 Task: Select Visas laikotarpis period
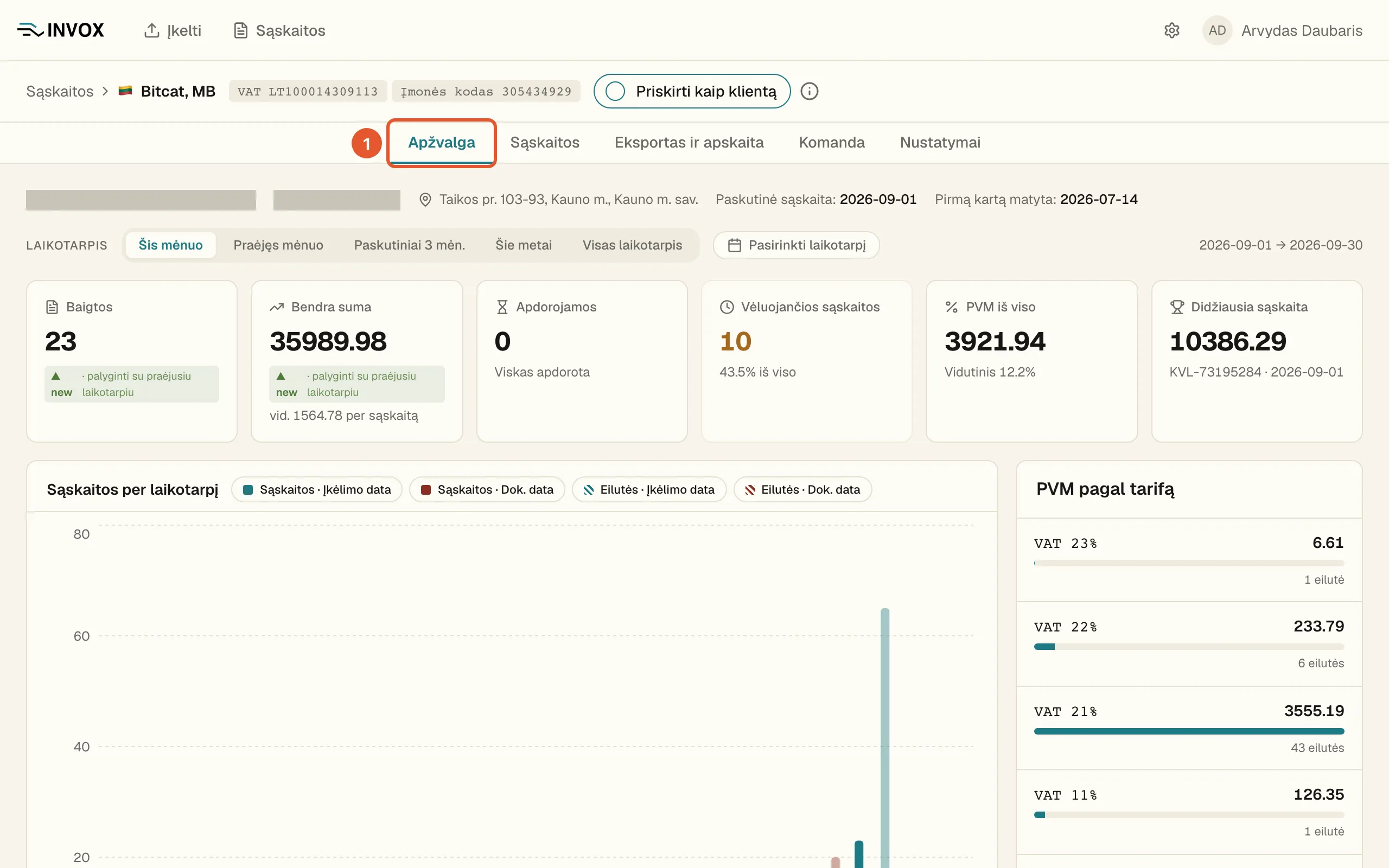pos(632,245)
